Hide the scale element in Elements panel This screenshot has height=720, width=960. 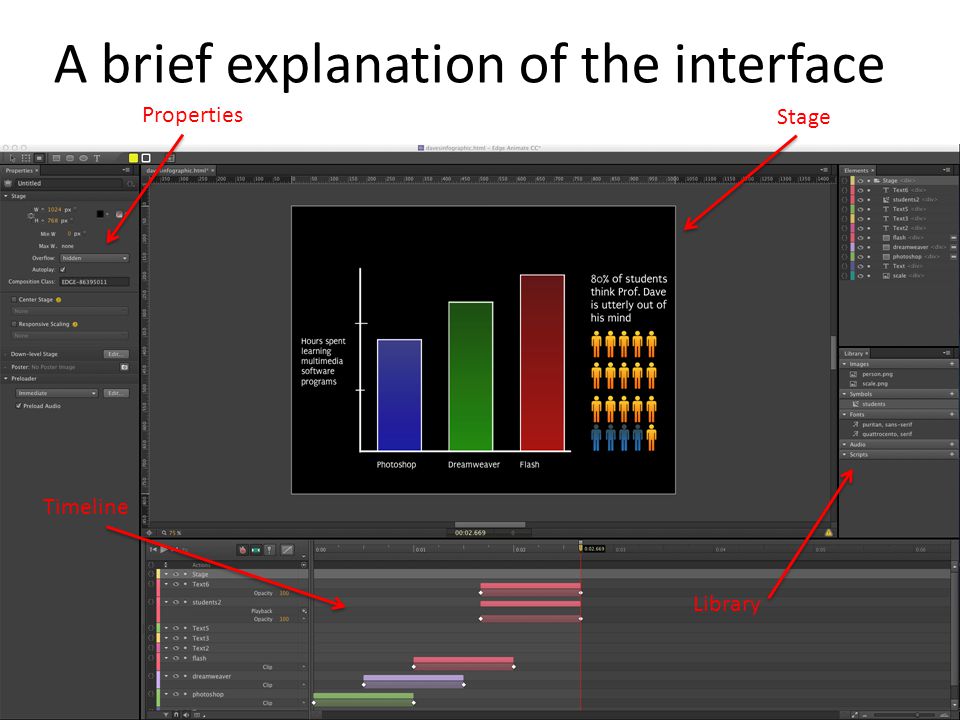(x=860, y=276)
